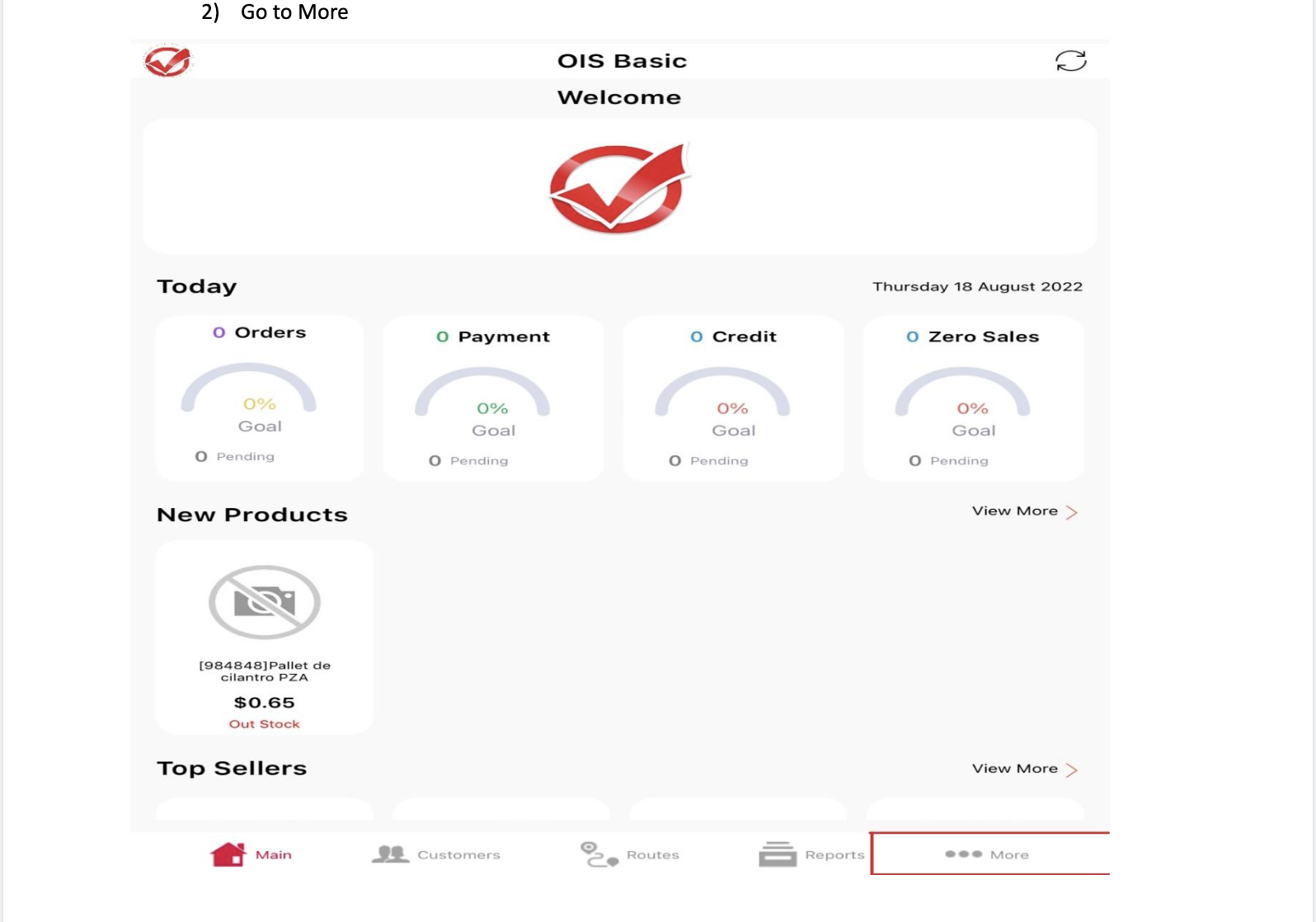Viewport: 1316px width, 922px height.
Task: Tap the OIS checkmark logo in header
Action: 167,61
